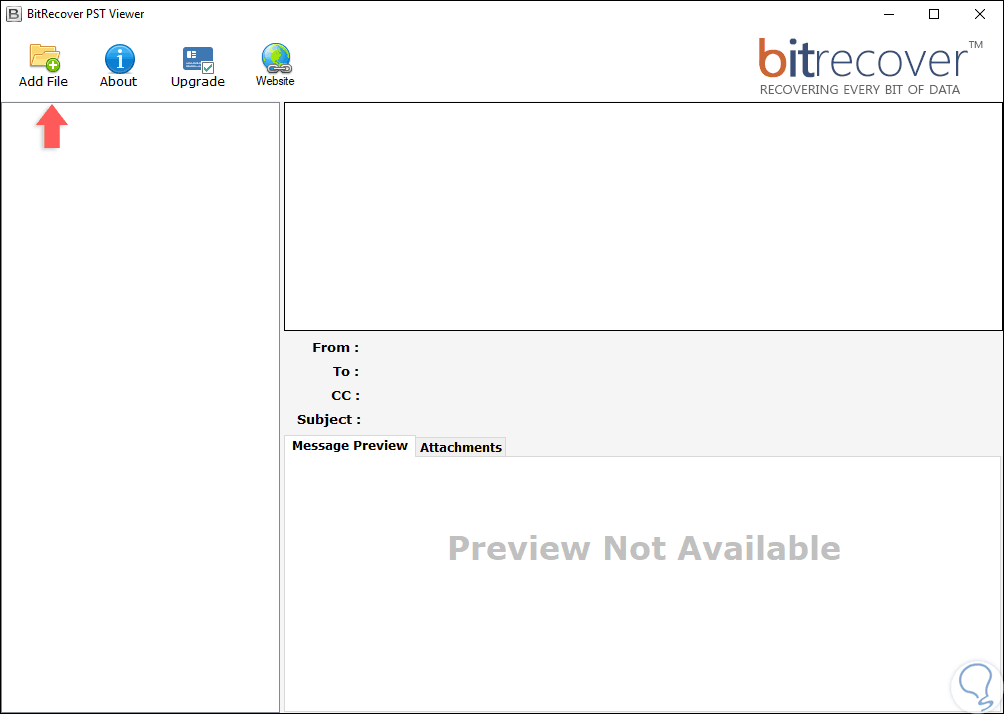Viewport: 1004px width, 714px height.
Task: Click the "BitRecover PST Viewer" window title
Action: 86,14
